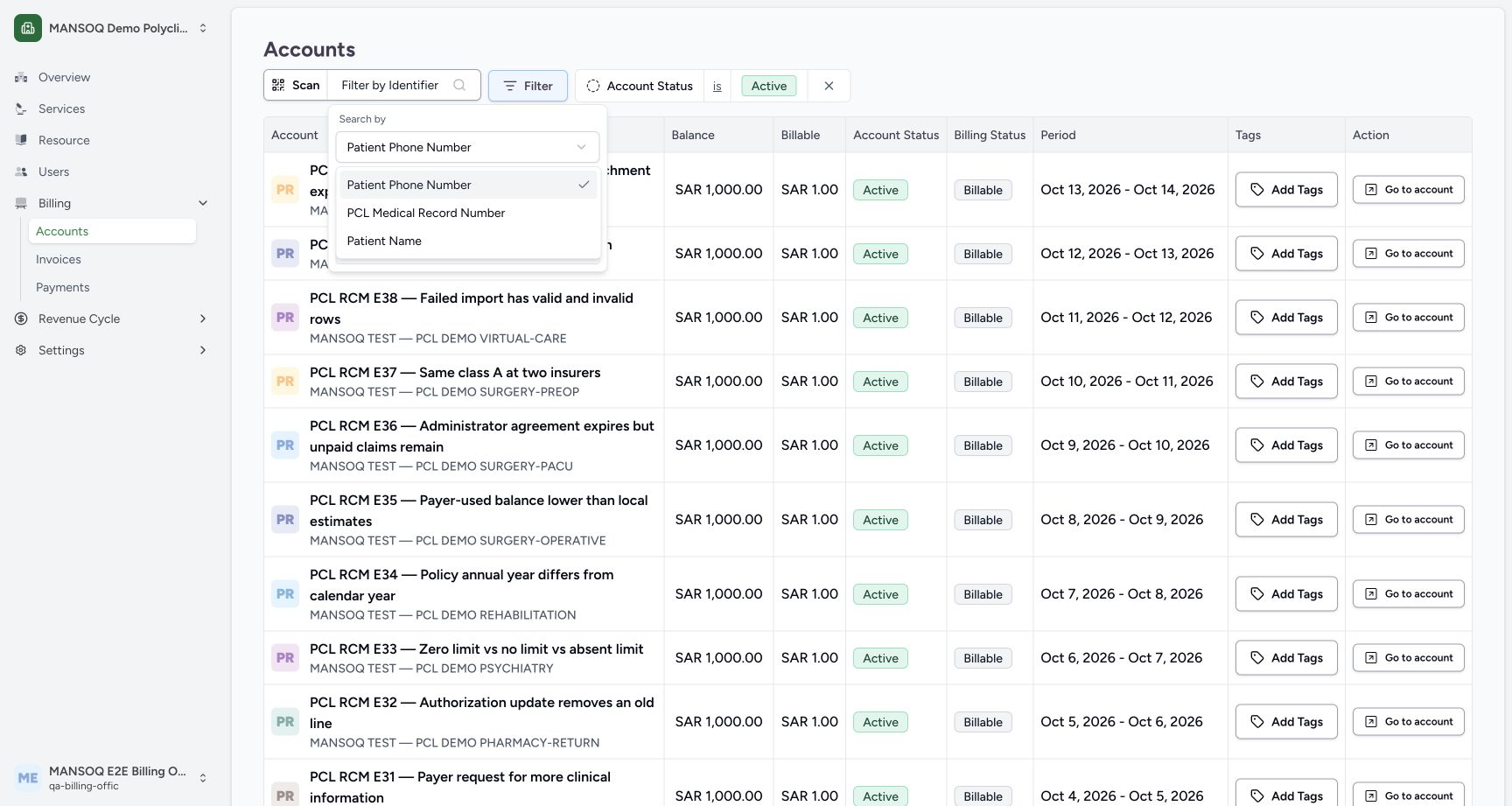Click the Active filter value badge
The width and height of the screenshot is (1512, 806).
[769, 86]
